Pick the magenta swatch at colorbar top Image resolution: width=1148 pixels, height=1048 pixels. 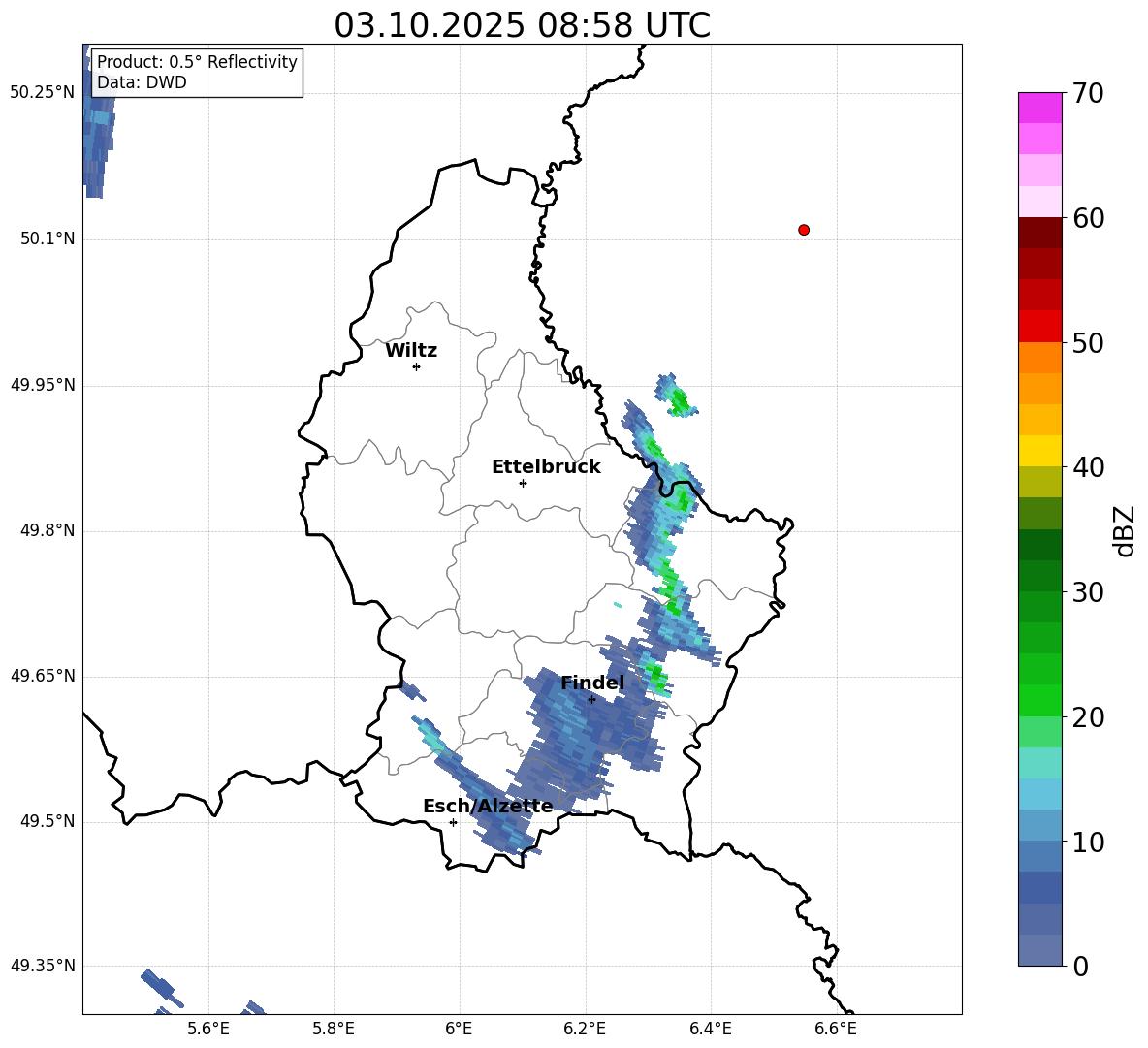1039,108
